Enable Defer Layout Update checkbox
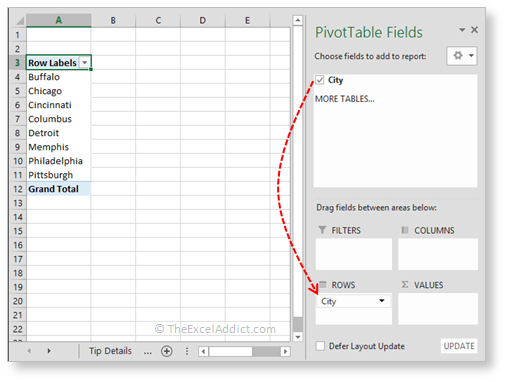Image resolution: width=506 pixels, height=382 pixels. coord(320,346)
